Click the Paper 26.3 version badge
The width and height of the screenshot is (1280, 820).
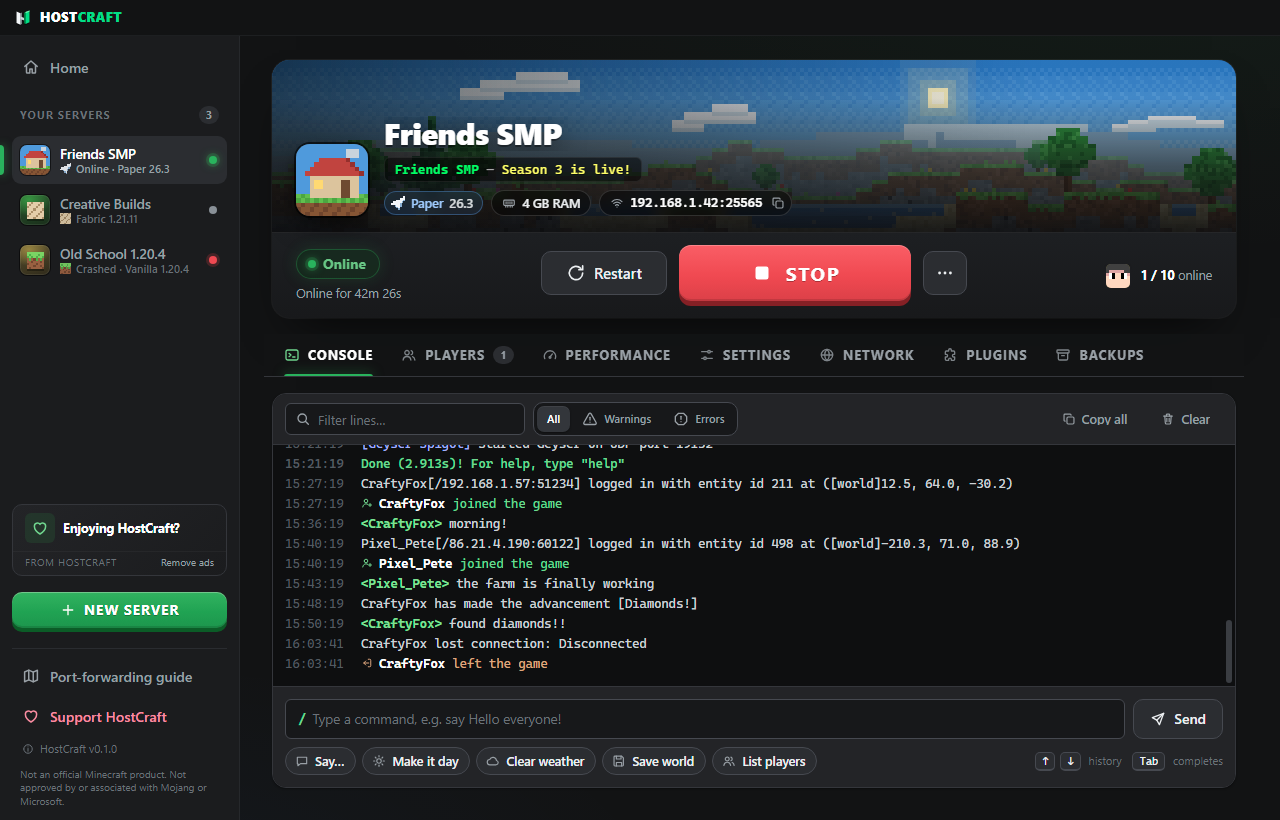point(434,203)
